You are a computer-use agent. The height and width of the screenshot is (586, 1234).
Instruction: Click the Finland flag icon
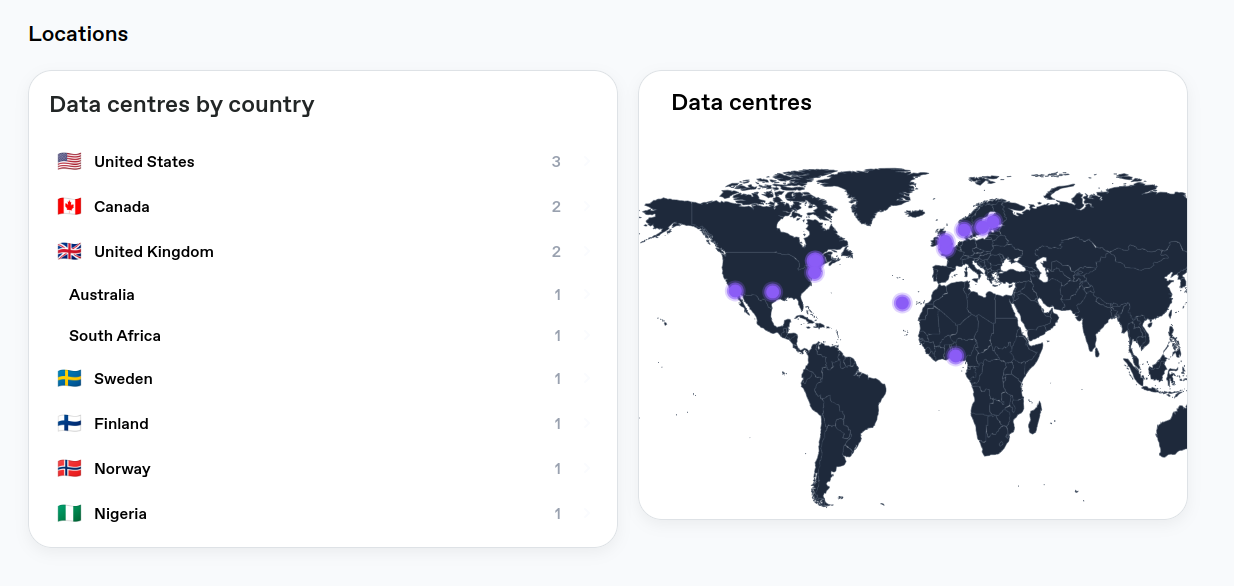[69, 423]
